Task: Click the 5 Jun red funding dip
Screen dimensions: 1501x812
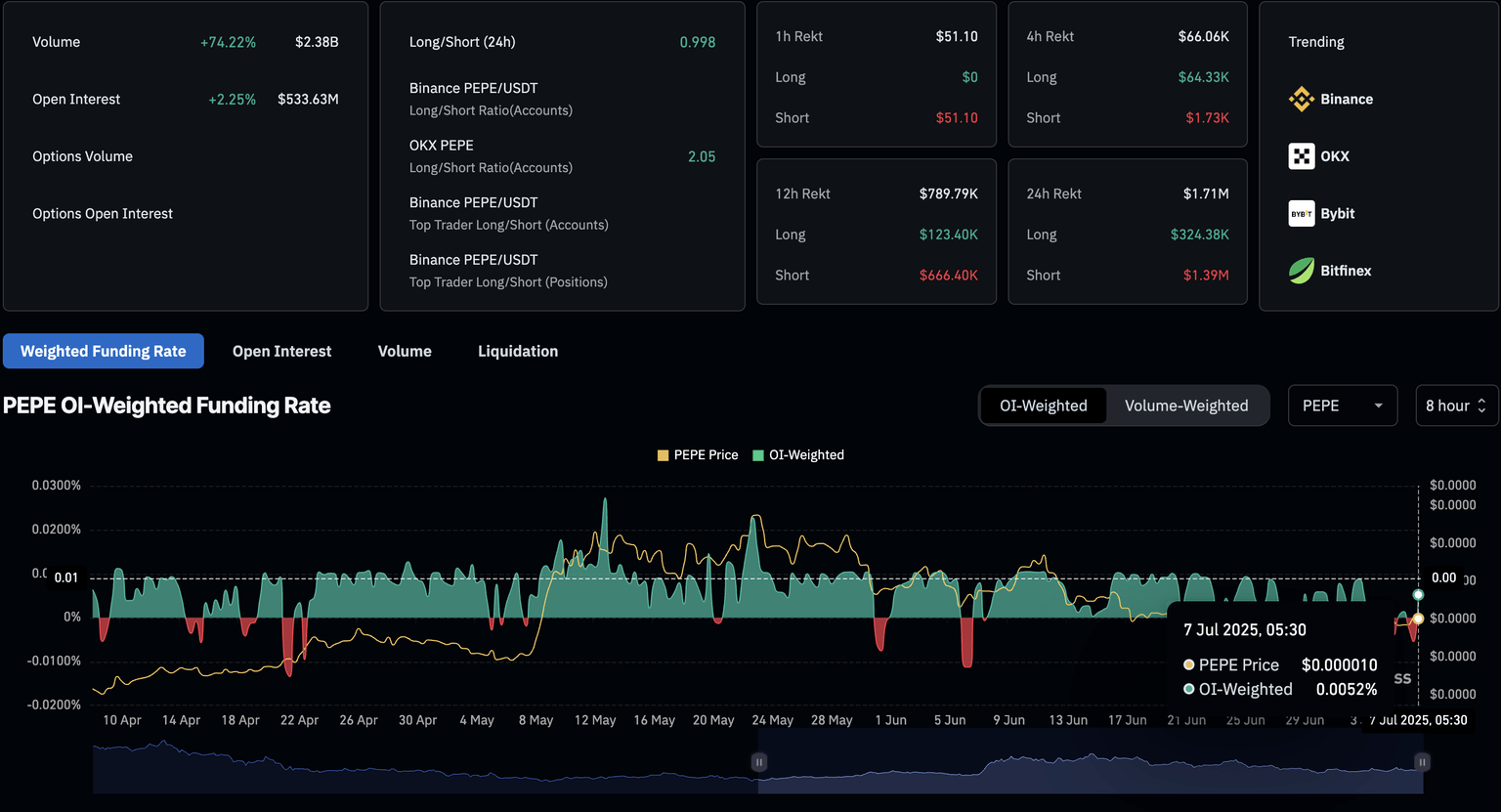Action: point(966,643)
